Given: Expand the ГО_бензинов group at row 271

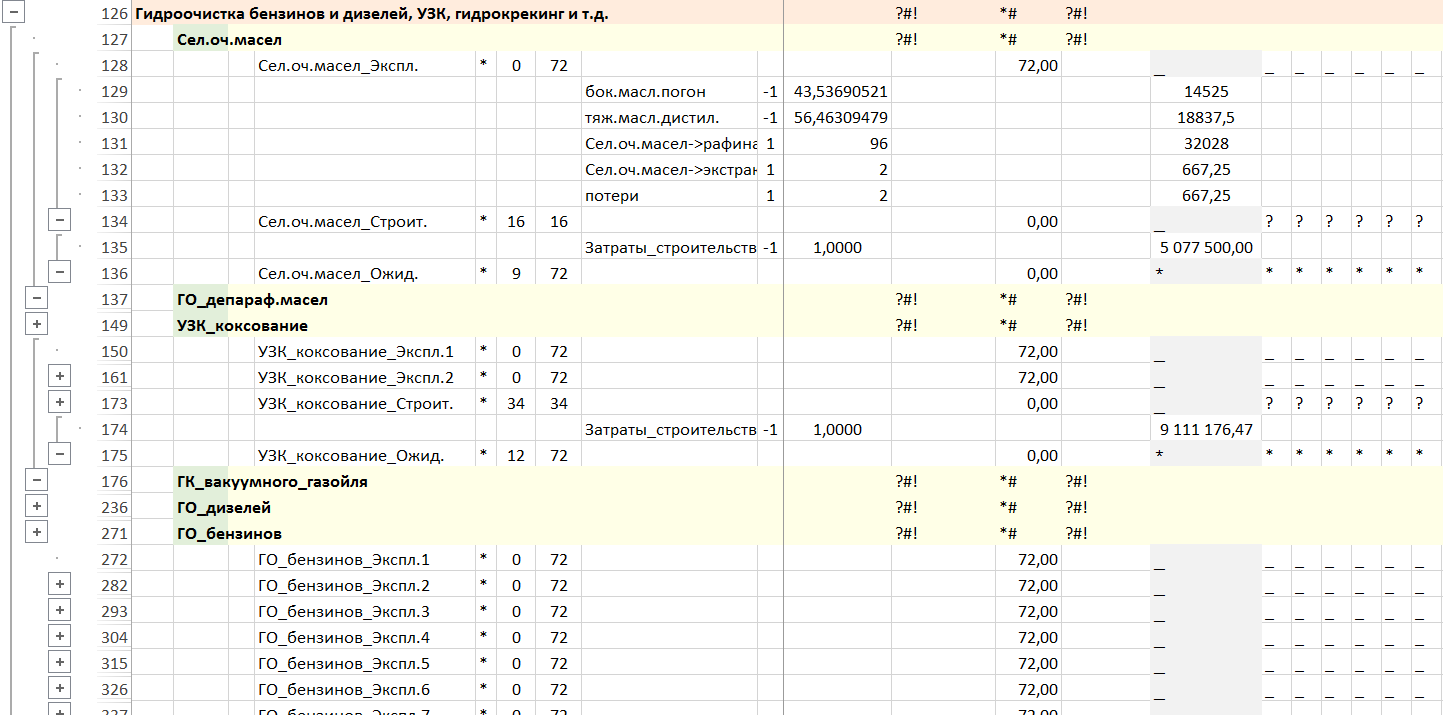Looking at the screenshot, I should [37, 532].
